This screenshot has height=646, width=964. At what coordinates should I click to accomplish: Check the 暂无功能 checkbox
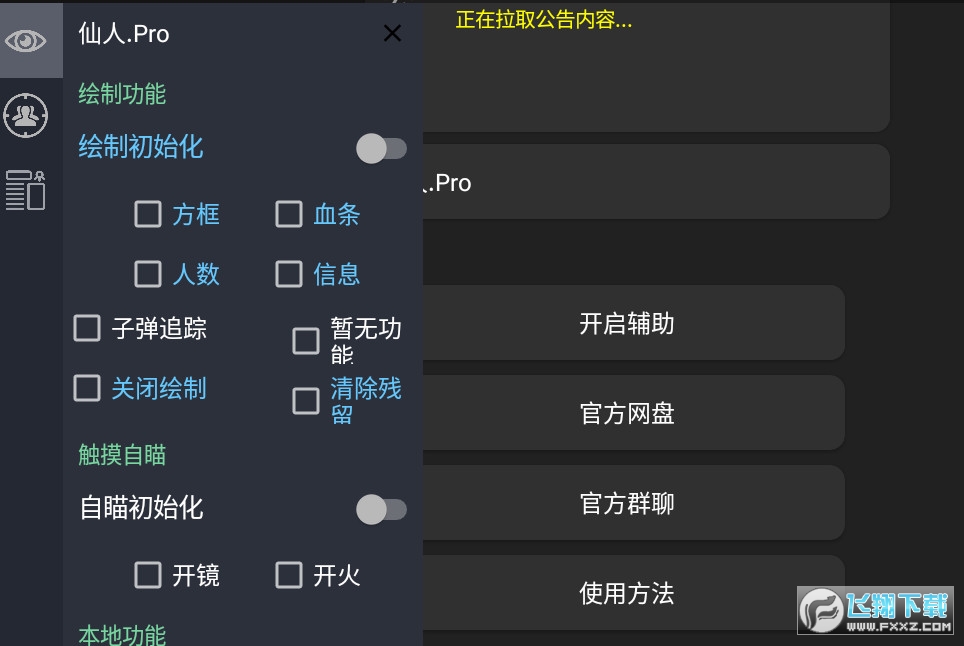click(306, 341)
